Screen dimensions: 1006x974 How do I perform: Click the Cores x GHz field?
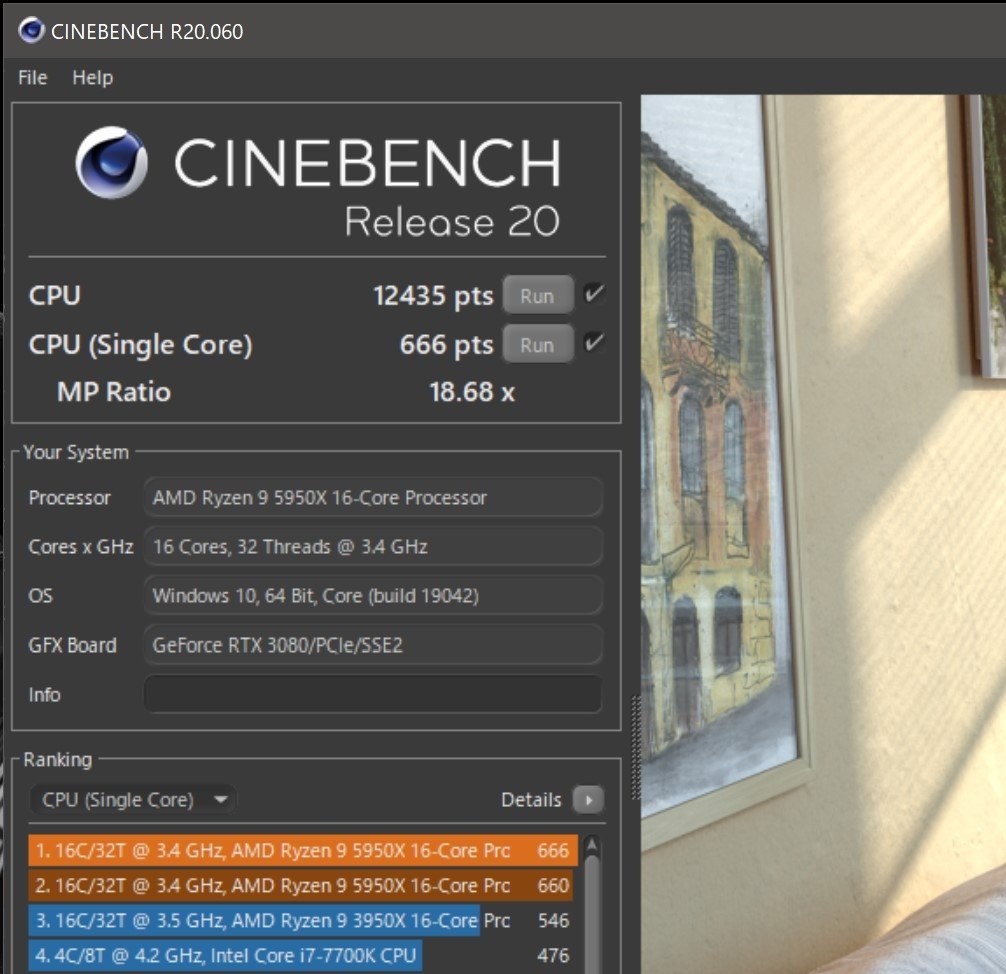click(373, 547)
